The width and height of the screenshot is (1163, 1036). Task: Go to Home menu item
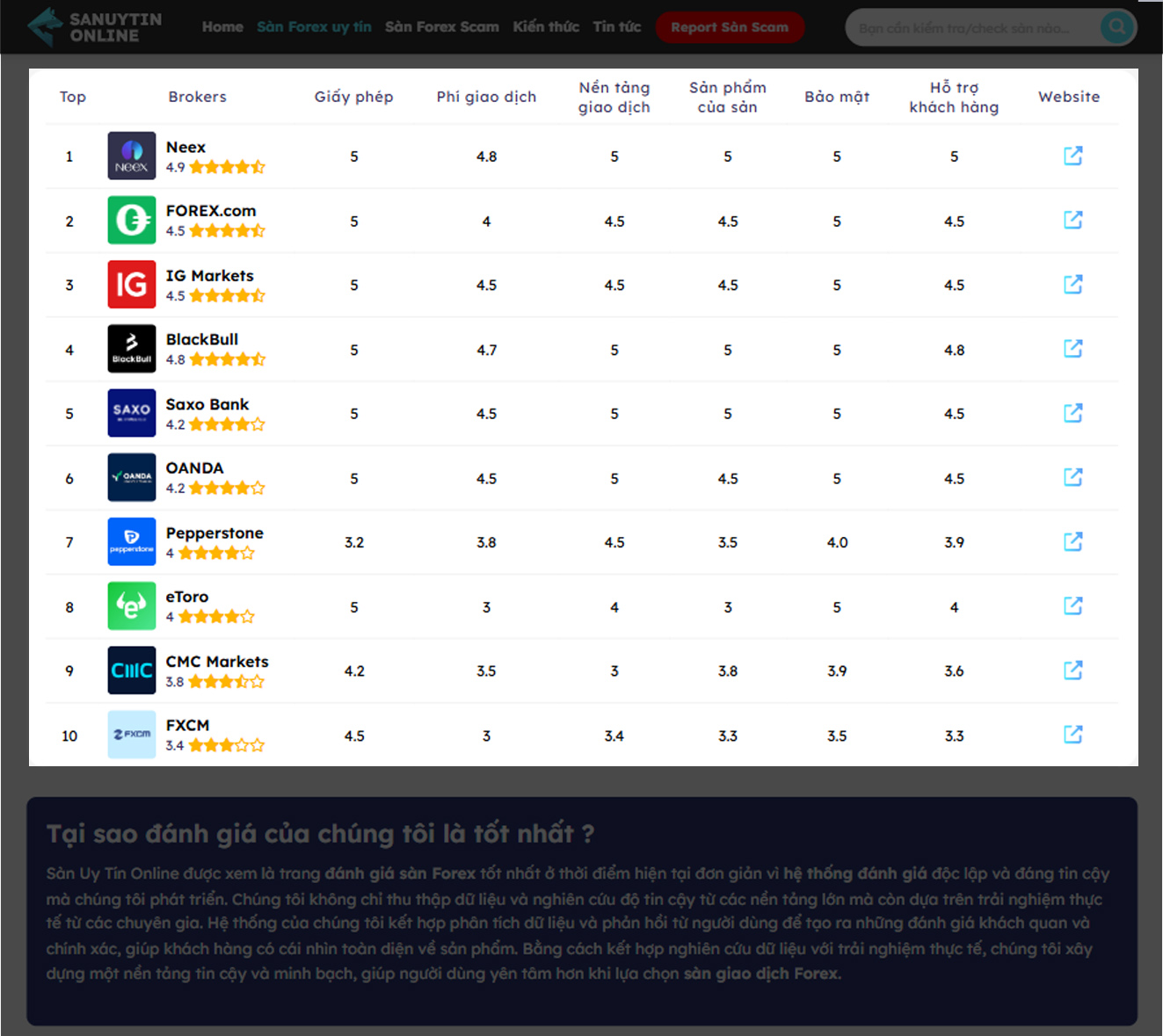tap(222, 27)
